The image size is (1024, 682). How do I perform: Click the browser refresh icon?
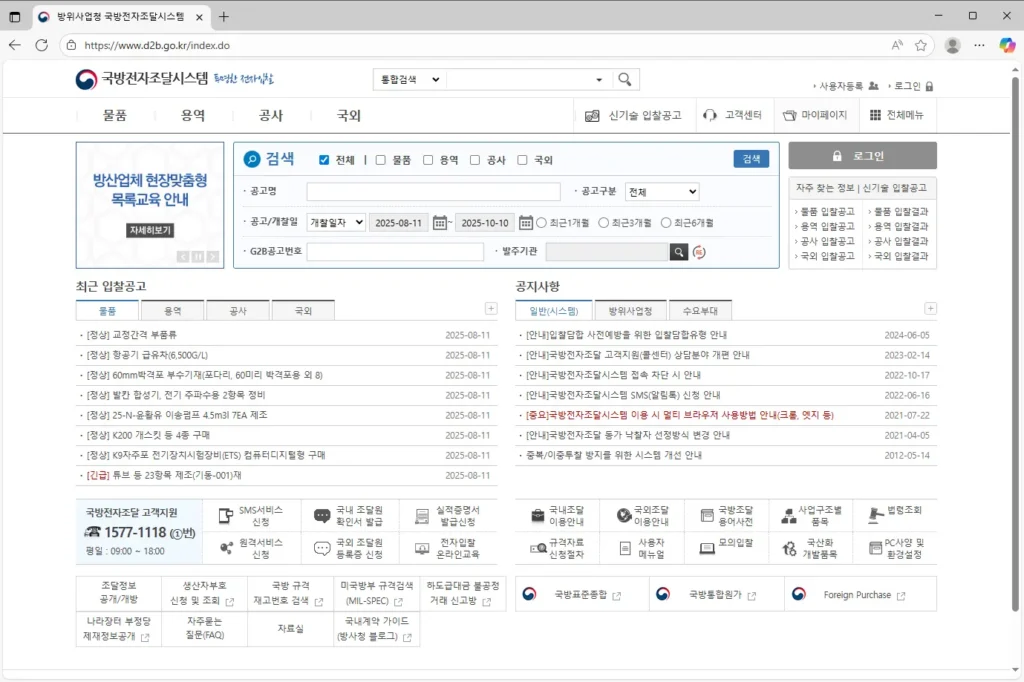tap(41, 45)
